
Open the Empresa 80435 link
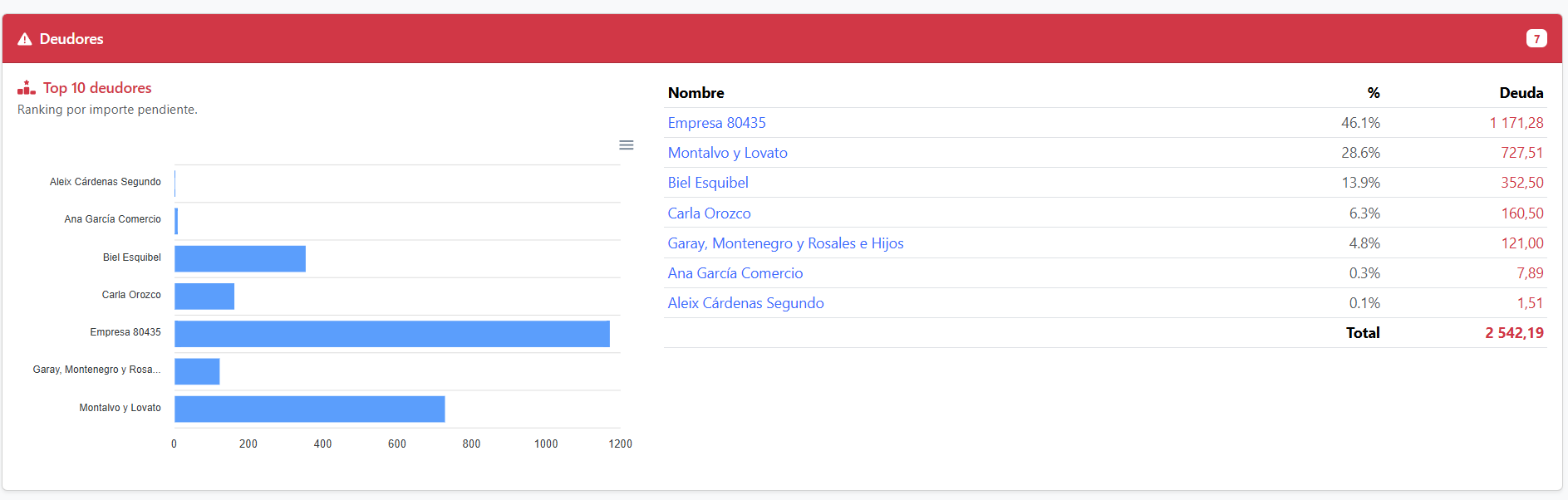(x=716, y=123)
